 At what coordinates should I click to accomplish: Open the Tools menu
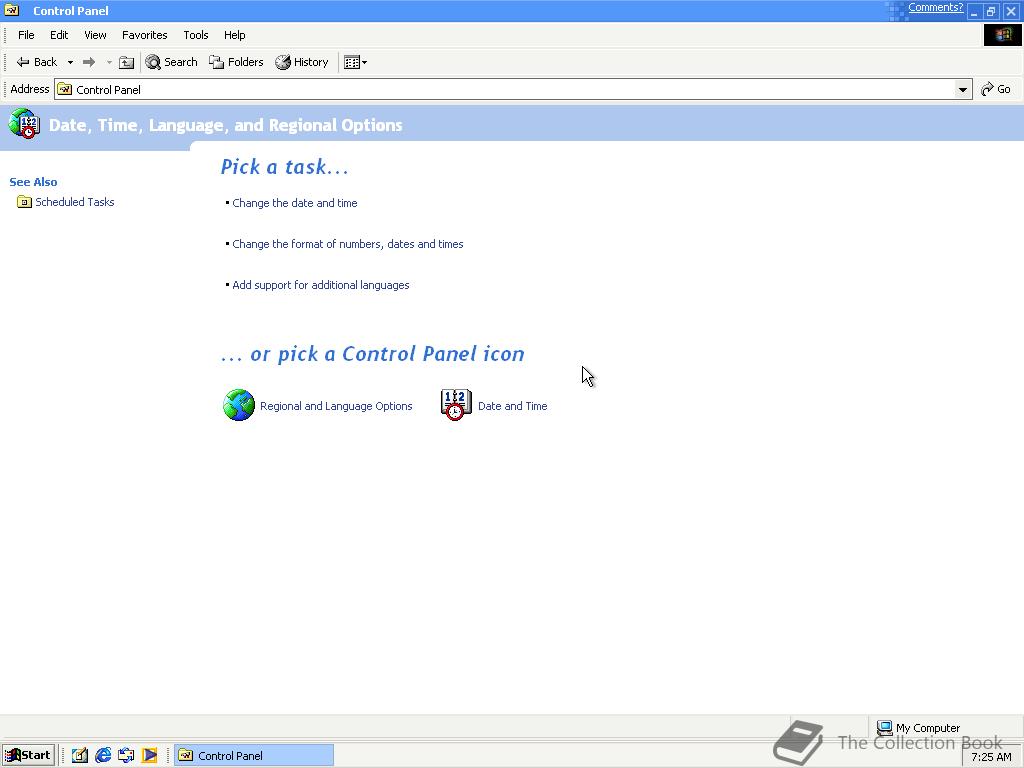(195, 35)
